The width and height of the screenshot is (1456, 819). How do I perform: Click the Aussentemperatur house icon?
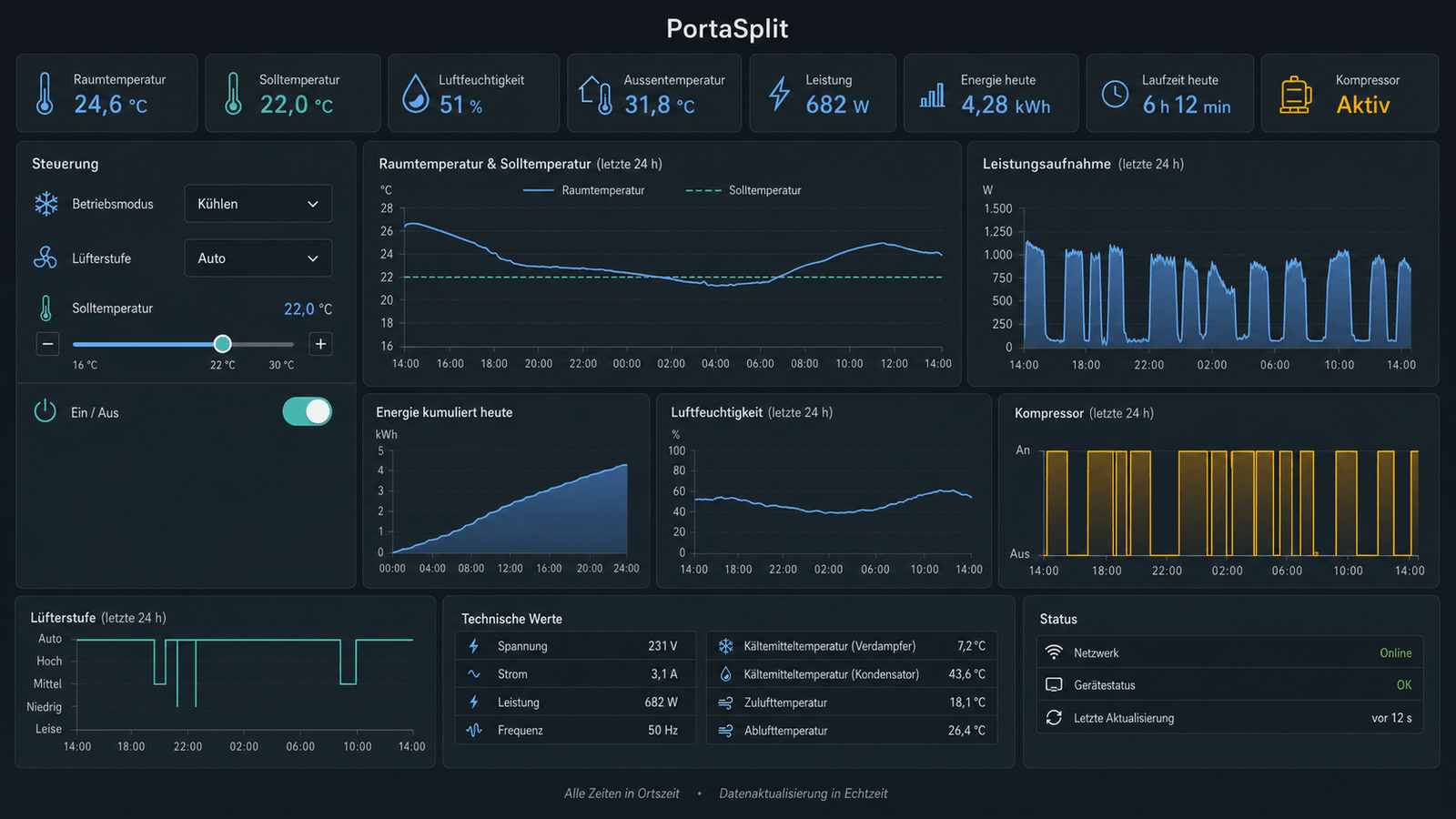tap(596, 94)
